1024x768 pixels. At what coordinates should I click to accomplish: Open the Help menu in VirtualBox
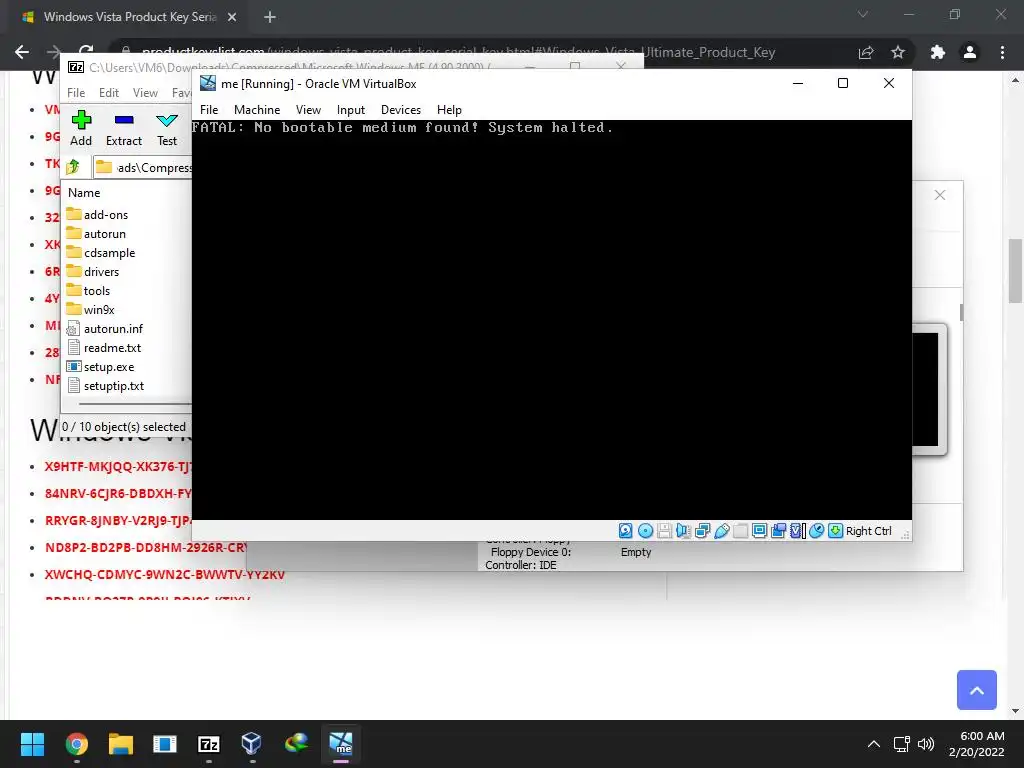click(x=449, y=110)
